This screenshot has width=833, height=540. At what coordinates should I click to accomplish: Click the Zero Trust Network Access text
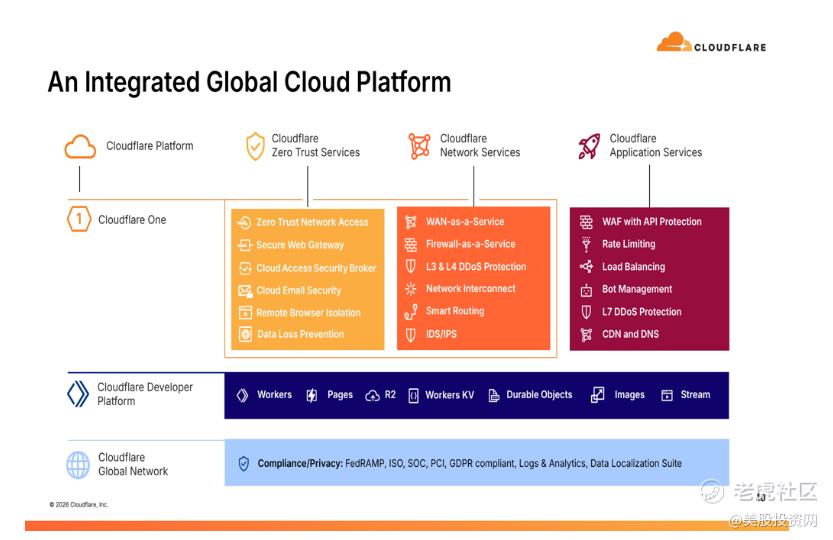point(312,222)
